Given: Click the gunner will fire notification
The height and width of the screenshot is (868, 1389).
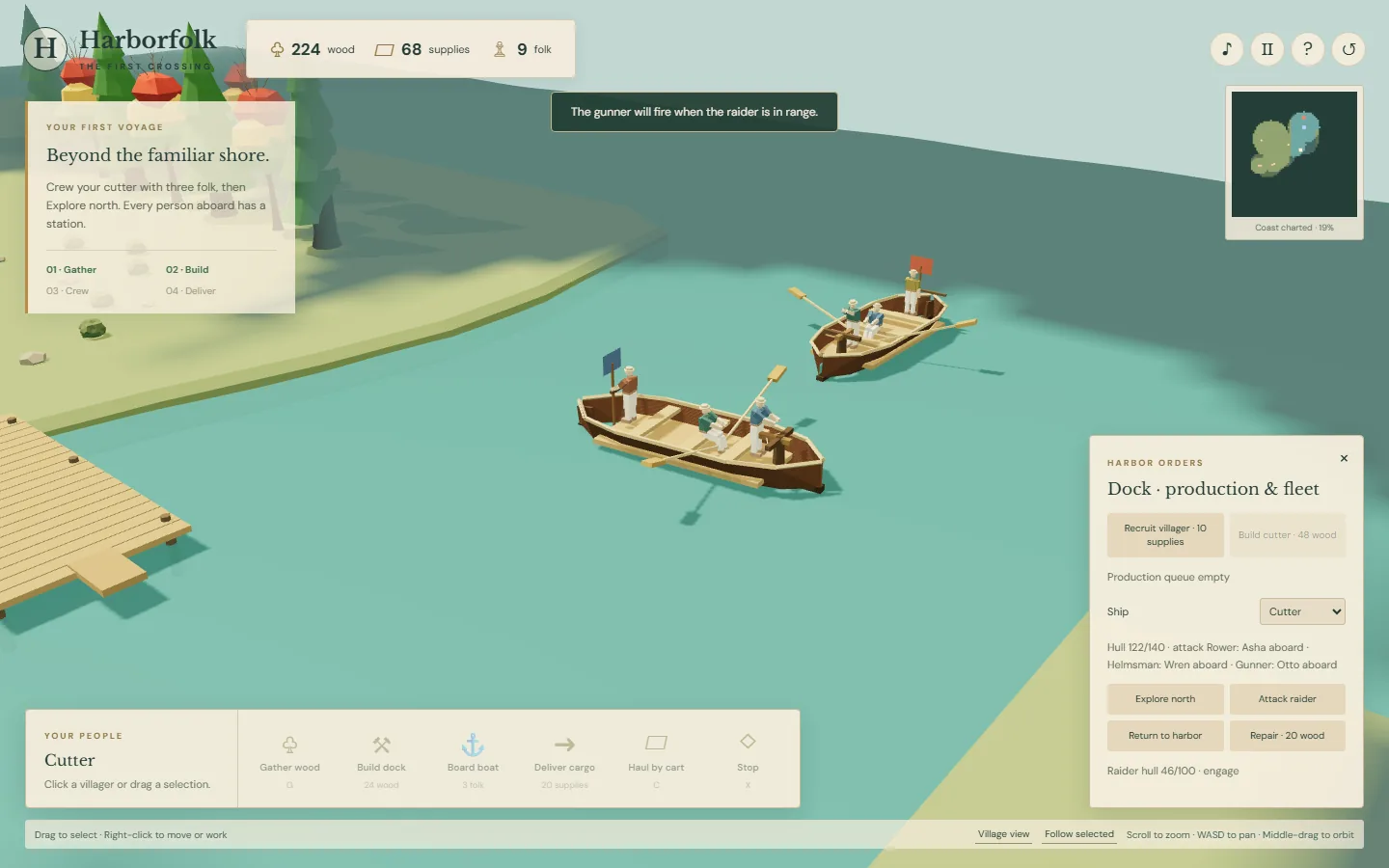Looking at the screenshot, I should click(694, 112).
